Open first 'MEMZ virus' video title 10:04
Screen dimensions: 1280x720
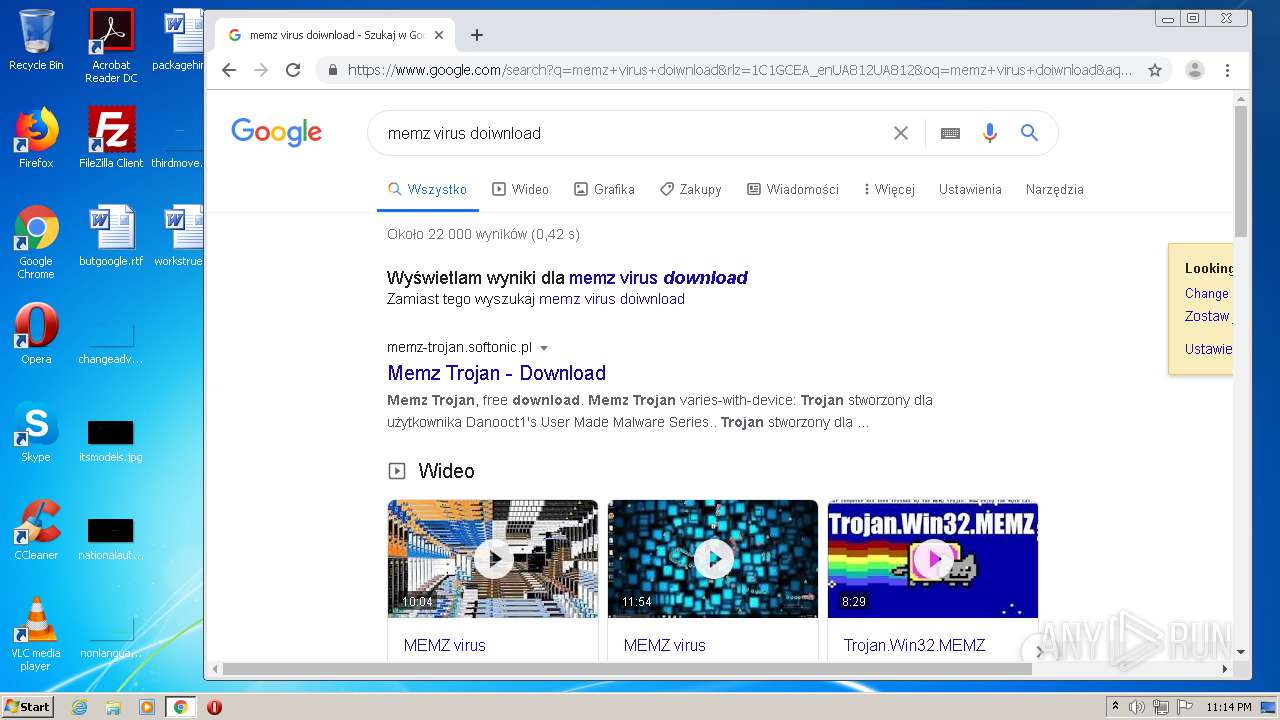[444, 646]
